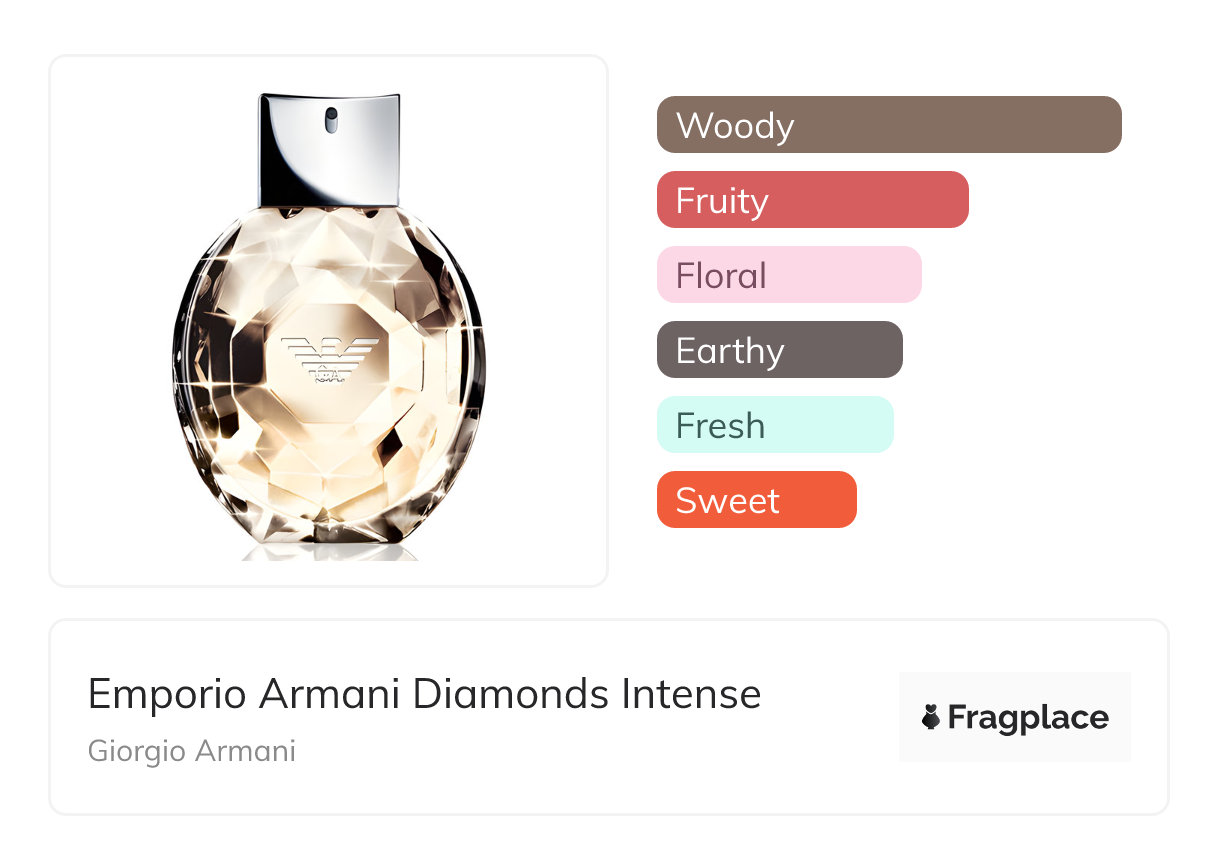Image resolution: width=1218 pixels, height=864 pixels.
Task: Click the Fragplace flower logo icon
Action: (x=931, y=718)
